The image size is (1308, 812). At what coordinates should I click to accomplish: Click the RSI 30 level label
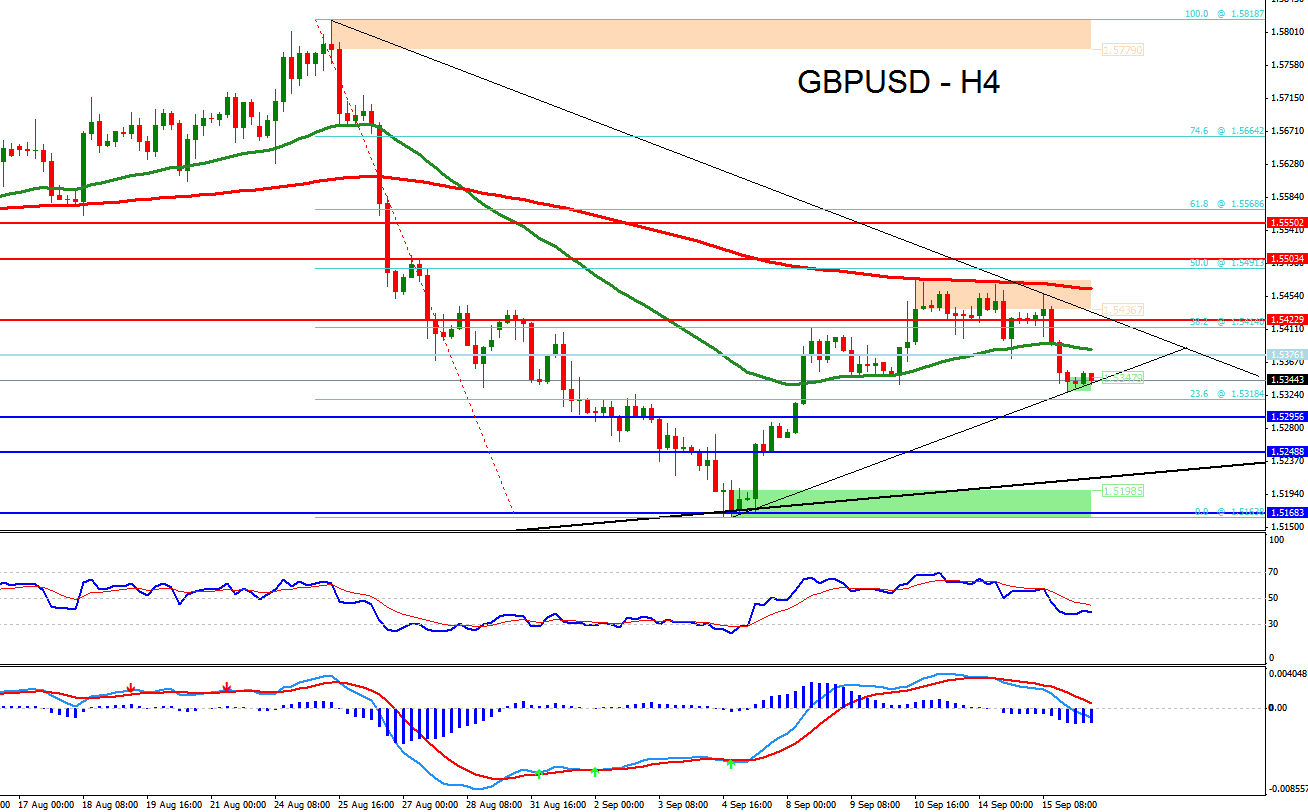pos(1273,624)
